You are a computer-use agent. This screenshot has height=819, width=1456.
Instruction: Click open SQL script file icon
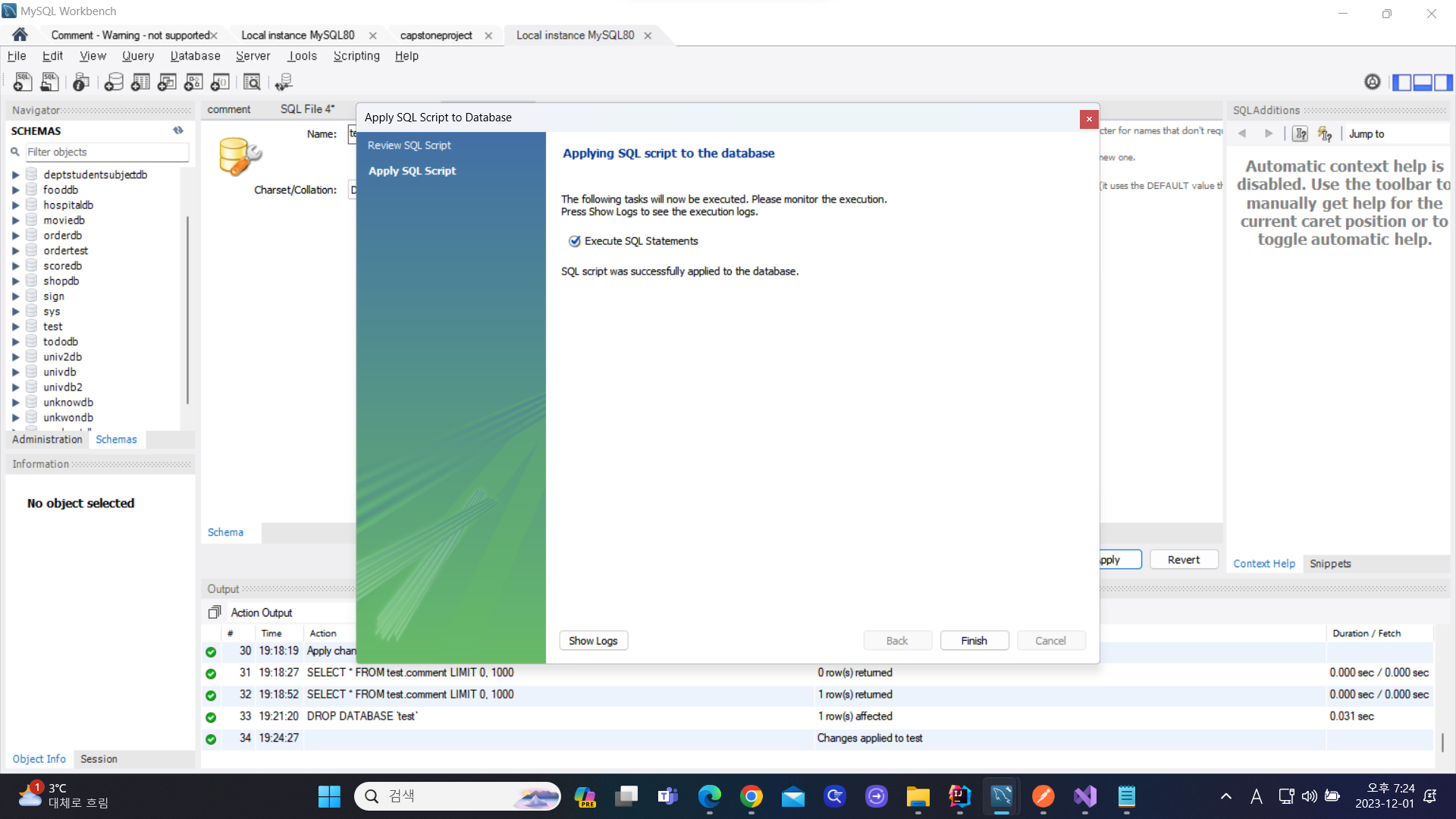coord(50,82)
